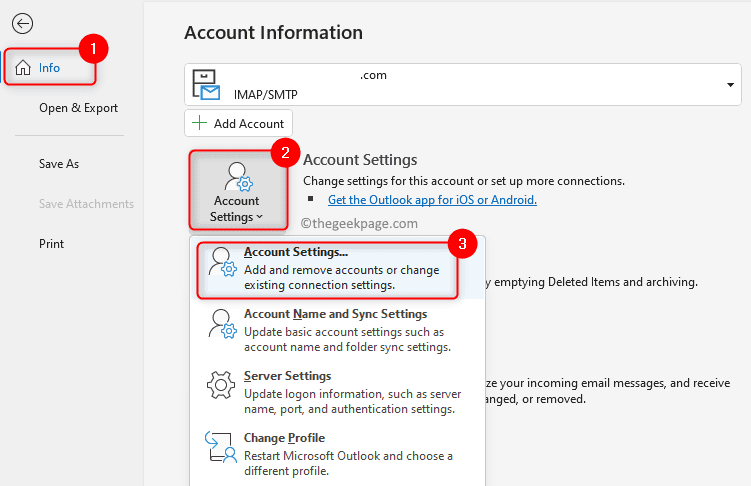Click the green plus Add Account icon
Viewport: 751px width, 486px height.
pyautogui.click(x=199, y=123)
